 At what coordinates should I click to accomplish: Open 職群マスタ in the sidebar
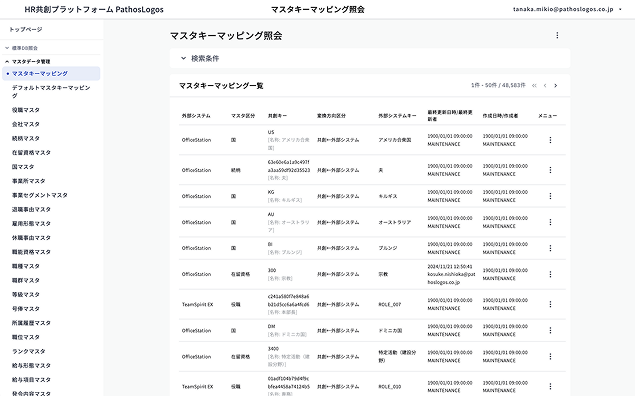coord(26,280)
